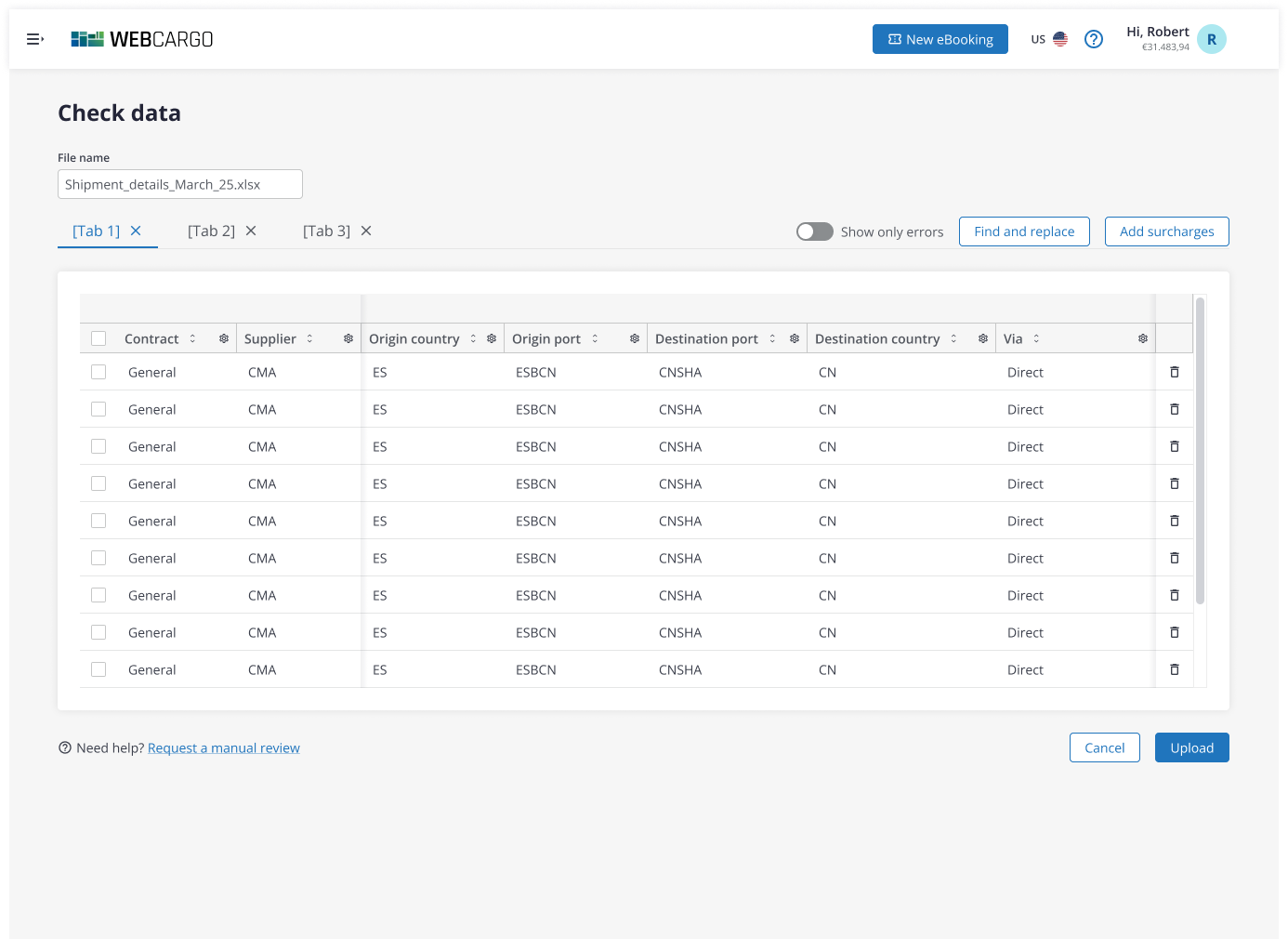Click the US flag language icon
The width and height of the screenshot is (1288, 939).
[1060, 39]
